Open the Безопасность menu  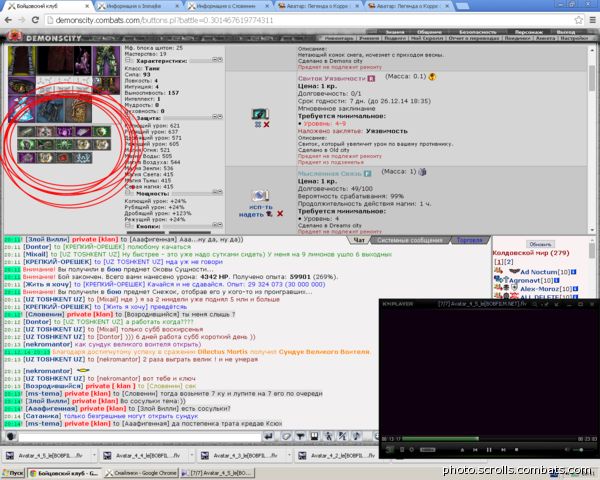478,32
